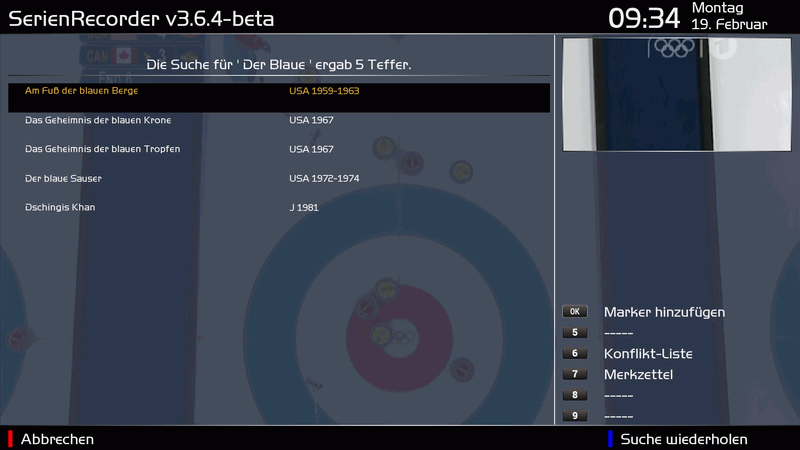Select 'Am Fuß der blauen Berge' result
Screen dimensions: 800x450
tap(279, 97)
